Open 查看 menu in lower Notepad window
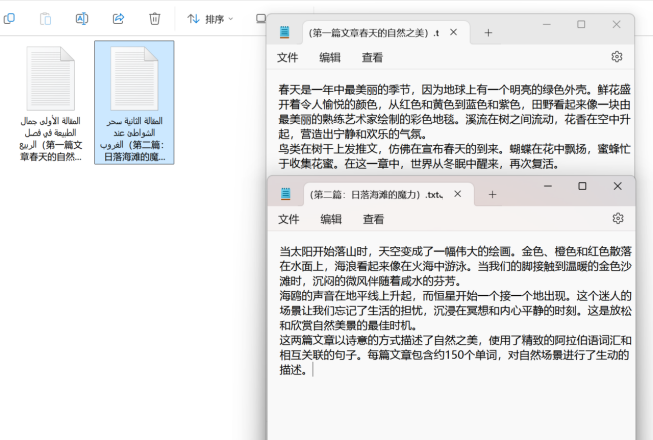 click(x=374, y=219)
